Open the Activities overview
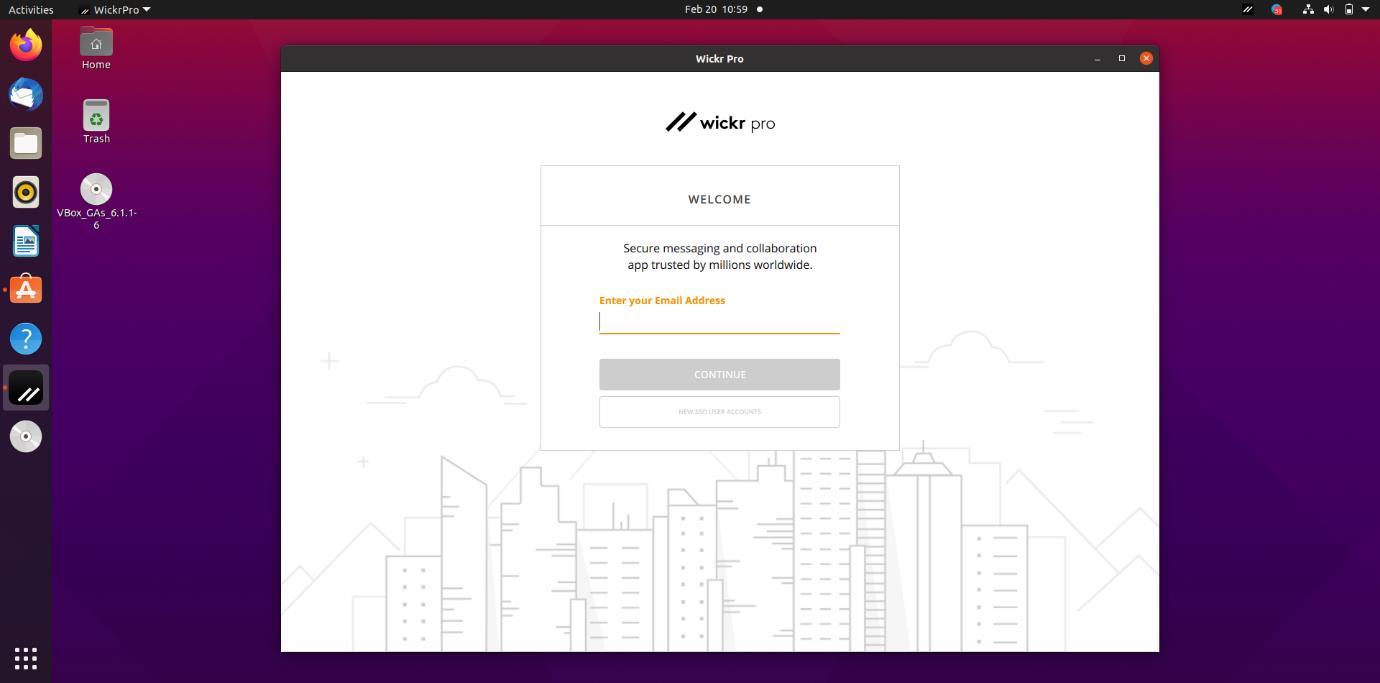Image resolution: width=1380 pixels, height=683 pixels. click(31, 9)
